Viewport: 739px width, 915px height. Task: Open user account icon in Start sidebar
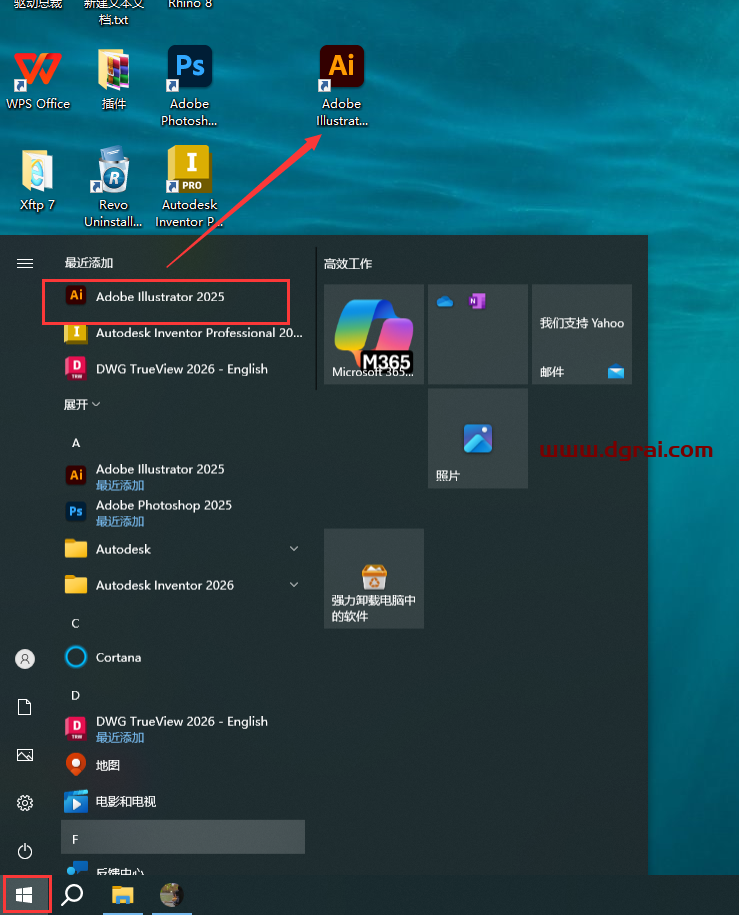(25, 659)
